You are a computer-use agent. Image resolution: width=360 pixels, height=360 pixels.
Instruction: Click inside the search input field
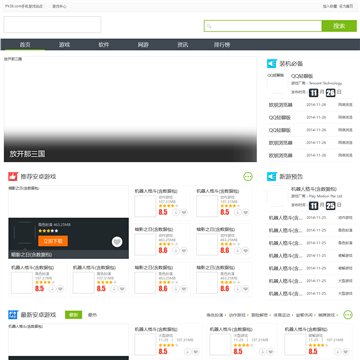pyautogui.click(x=267, y=26)
